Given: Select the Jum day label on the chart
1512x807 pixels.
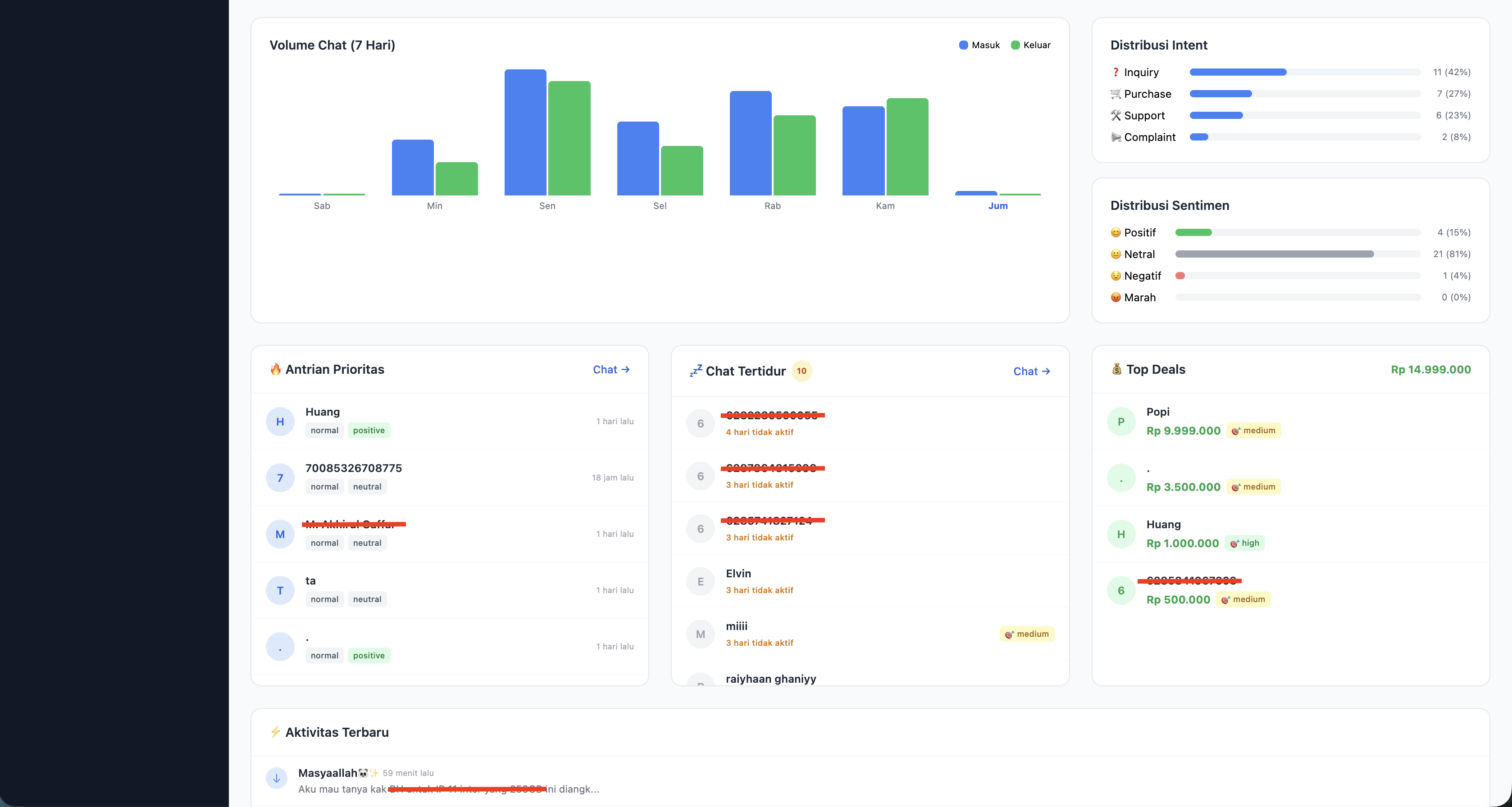Looking at the screenshot, I should [998, 206].
